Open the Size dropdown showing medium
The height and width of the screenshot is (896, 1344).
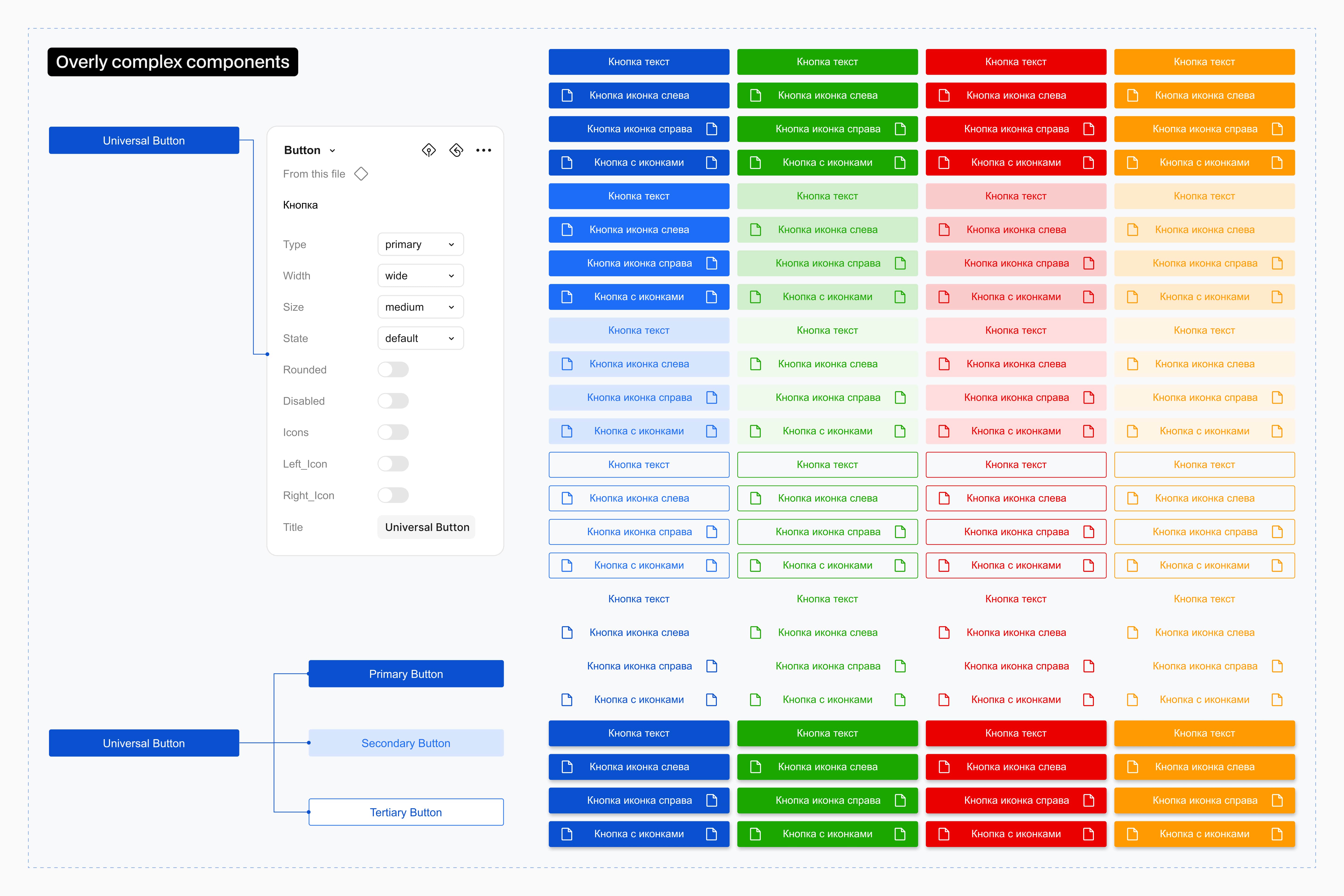(420, 307)
